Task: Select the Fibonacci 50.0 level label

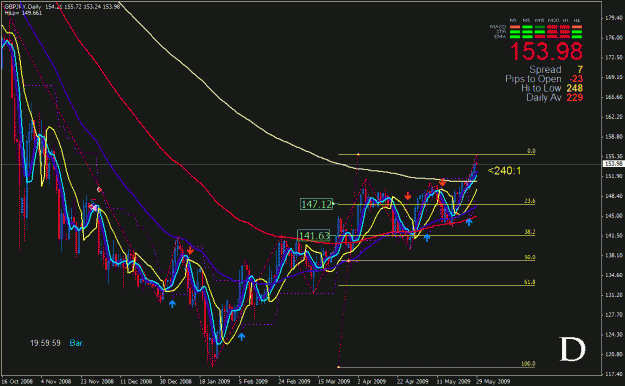Action: (x=530, y=257)
